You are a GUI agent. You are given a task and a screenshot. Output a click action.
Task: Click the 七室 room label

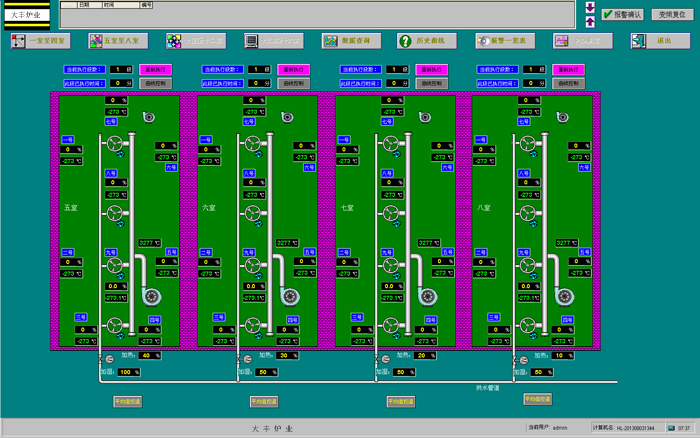[x=347, y=208]
